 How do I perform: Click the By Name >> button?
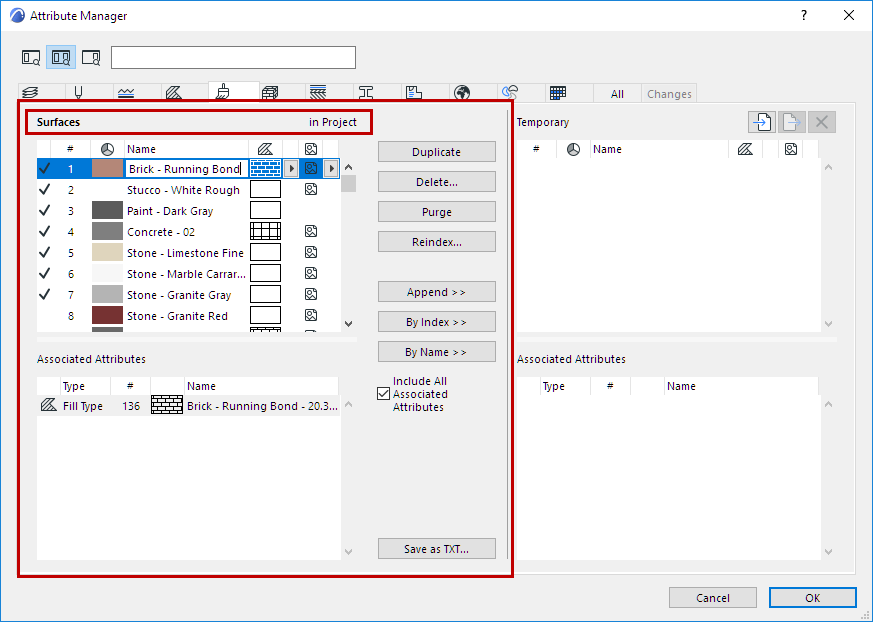click(x=436, y=352)
